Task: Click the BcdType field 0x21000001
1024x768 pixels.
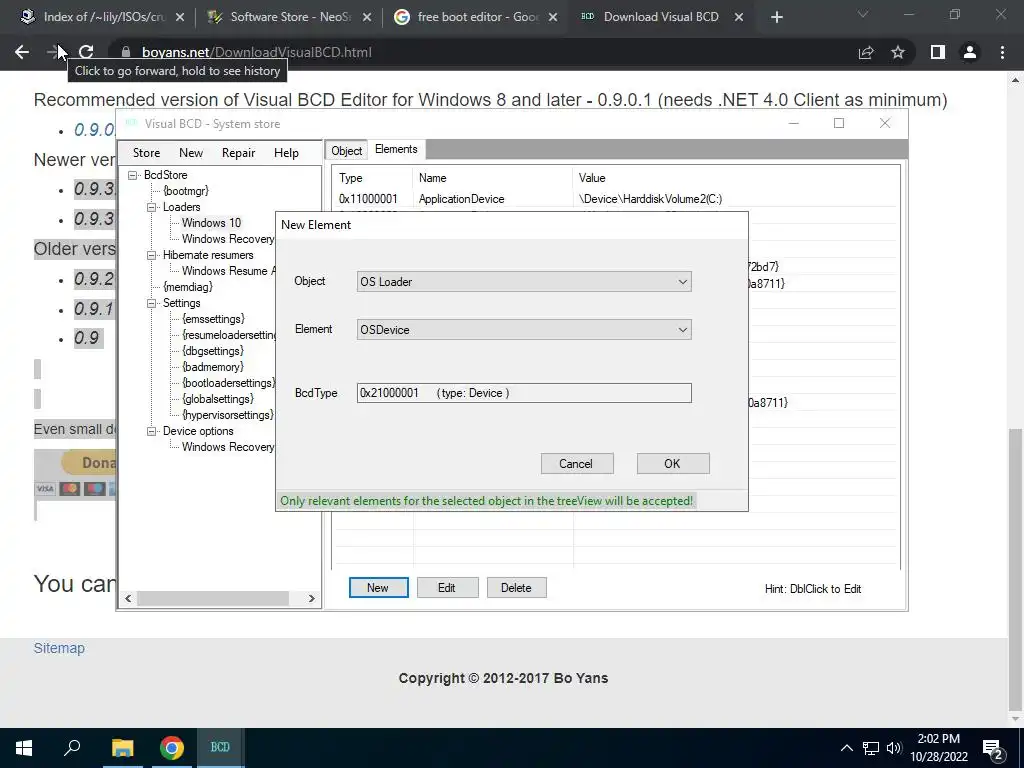Action: tap(524, 393)
